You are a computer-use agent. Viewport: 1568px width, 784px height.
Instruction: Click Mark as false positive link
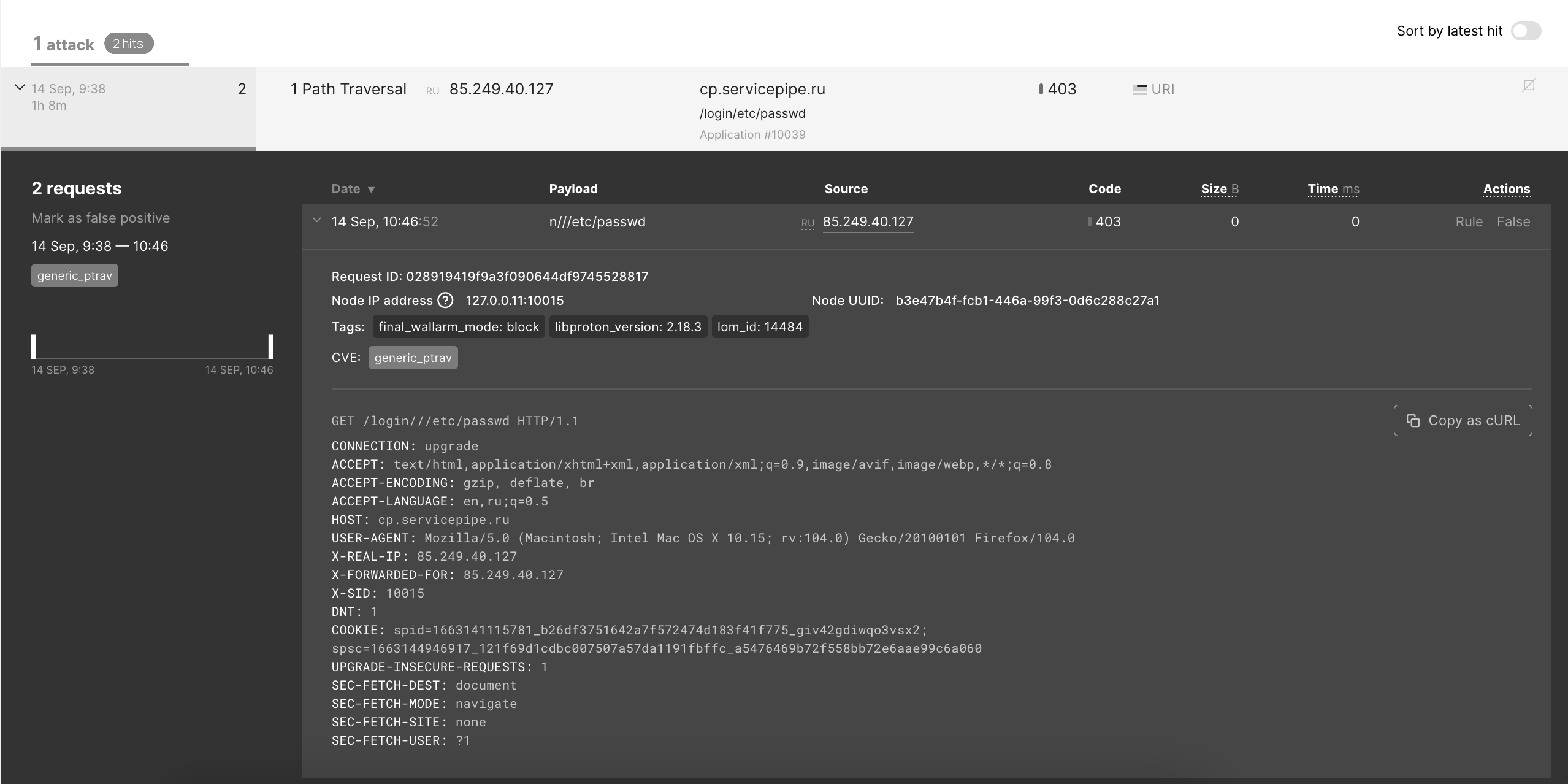101,218
